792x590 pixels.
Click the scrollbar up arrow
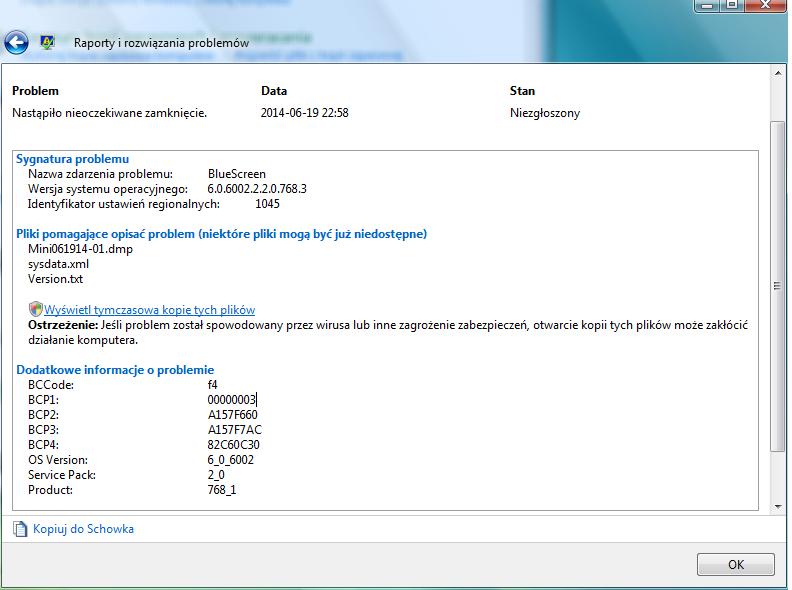[x=778, y=73]
